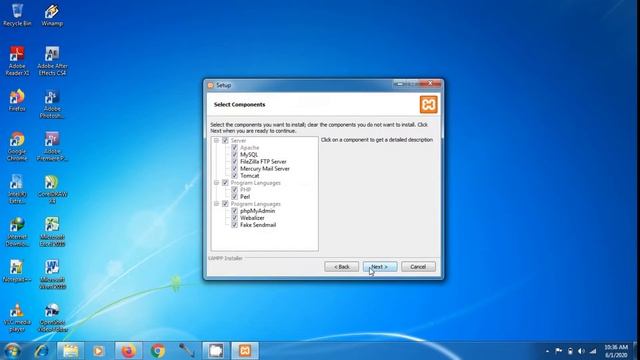Uncheck the Mercury Mail Server checkbox

tap(234, 169)
